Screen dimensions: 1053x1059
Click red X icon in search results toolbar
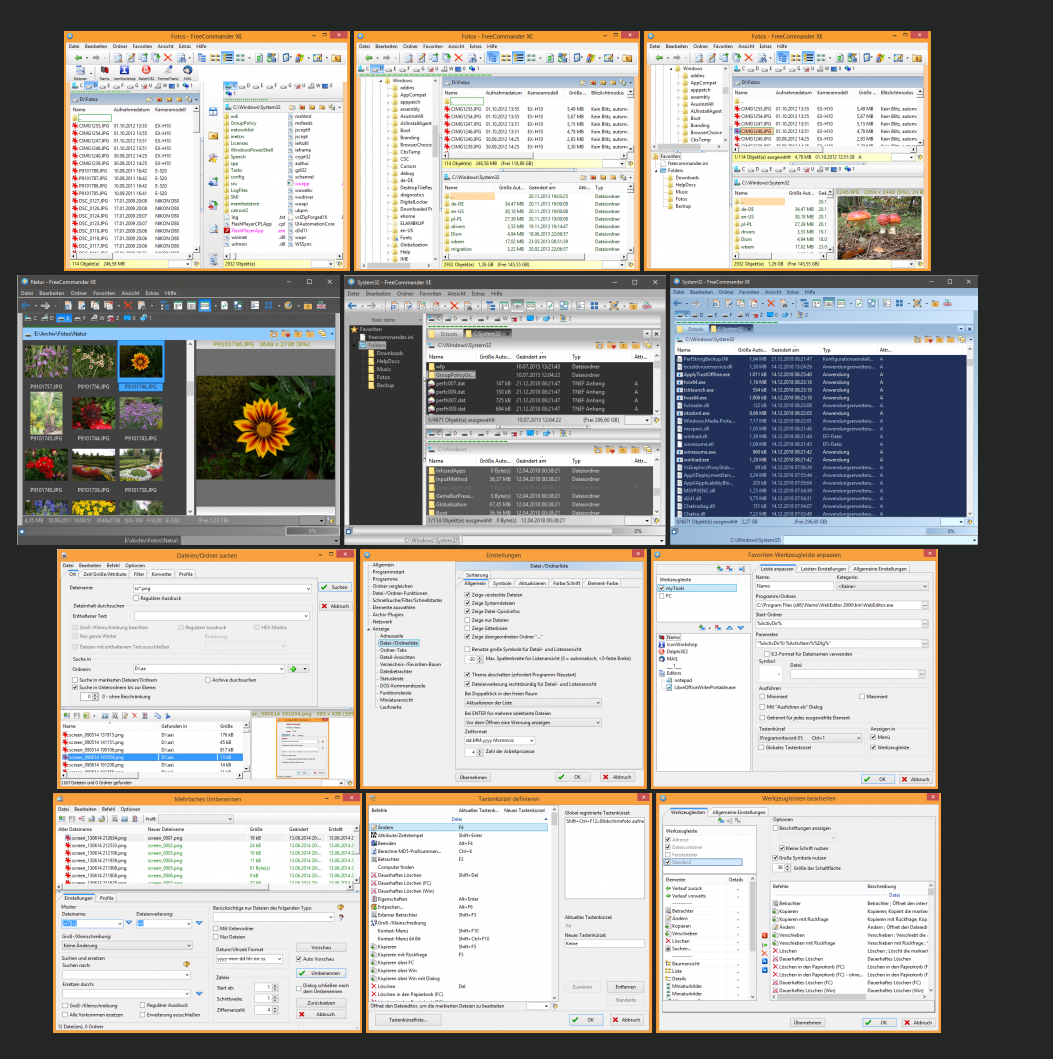pos(134,715)
